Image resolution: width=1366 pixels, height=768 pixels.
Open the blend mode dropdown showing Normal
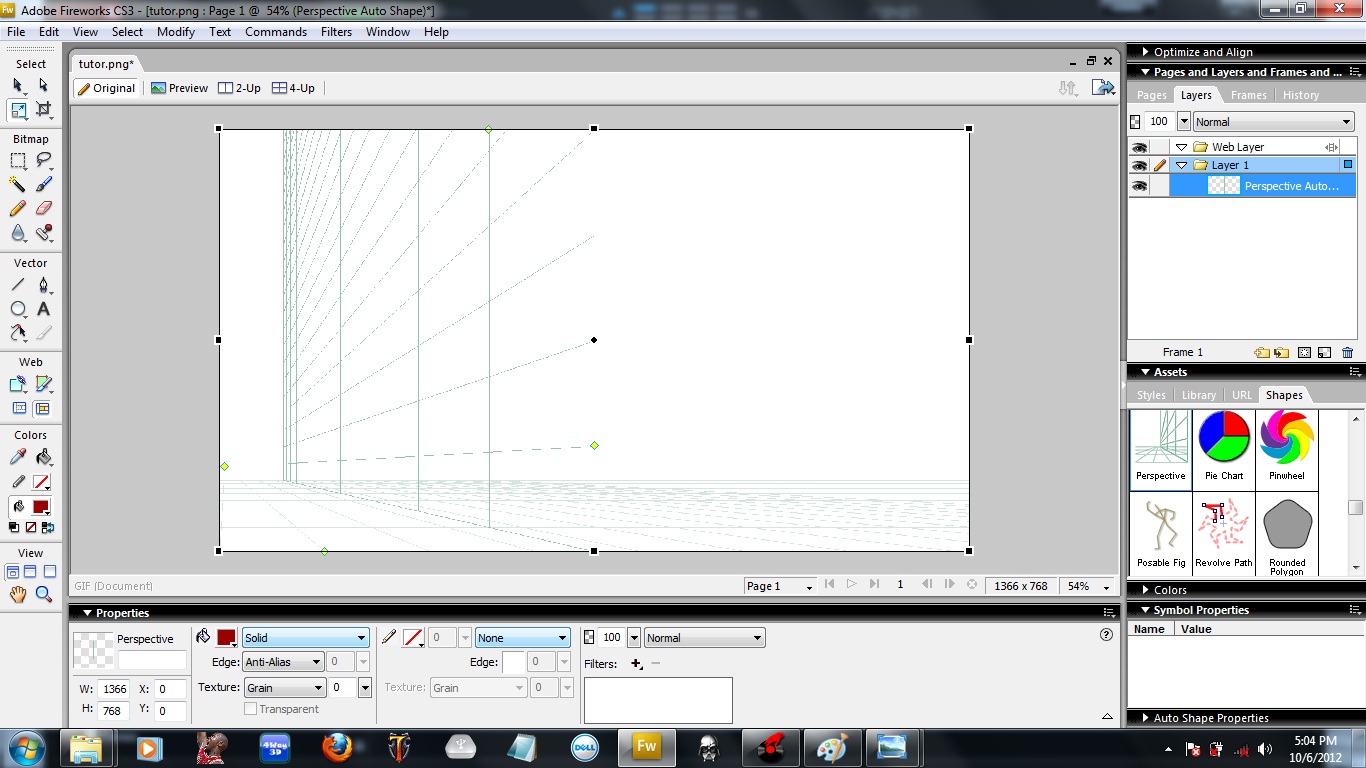[704, 637]
